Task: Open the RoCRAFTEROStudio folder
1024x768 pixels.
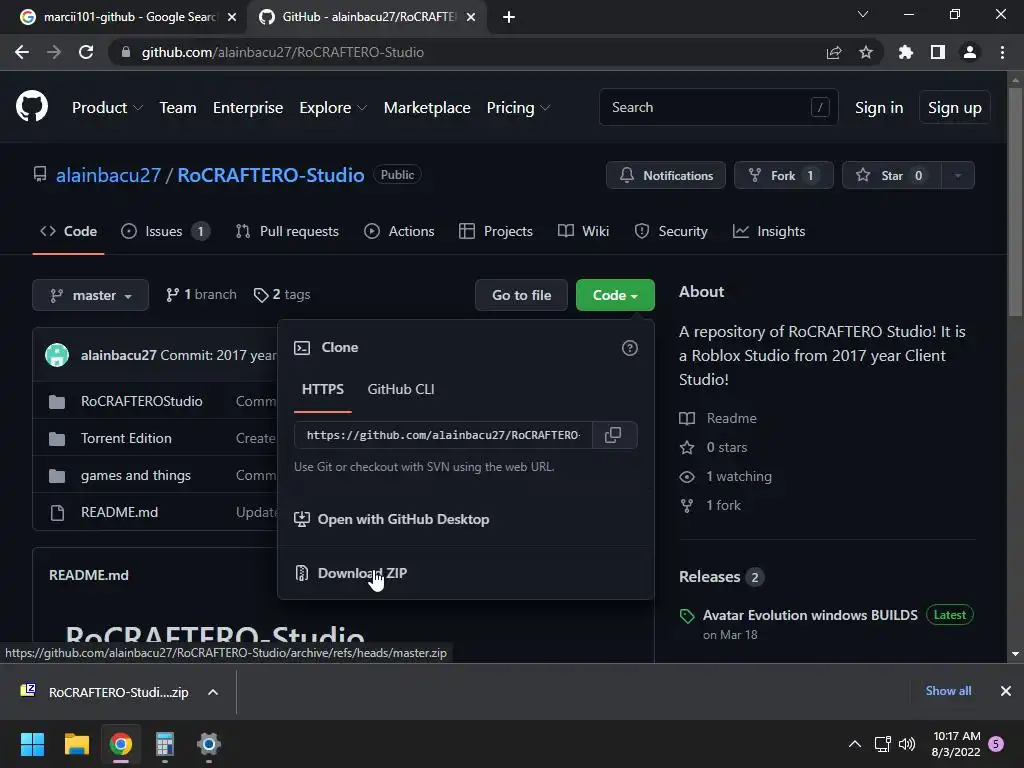Action: tap(142, 401)
